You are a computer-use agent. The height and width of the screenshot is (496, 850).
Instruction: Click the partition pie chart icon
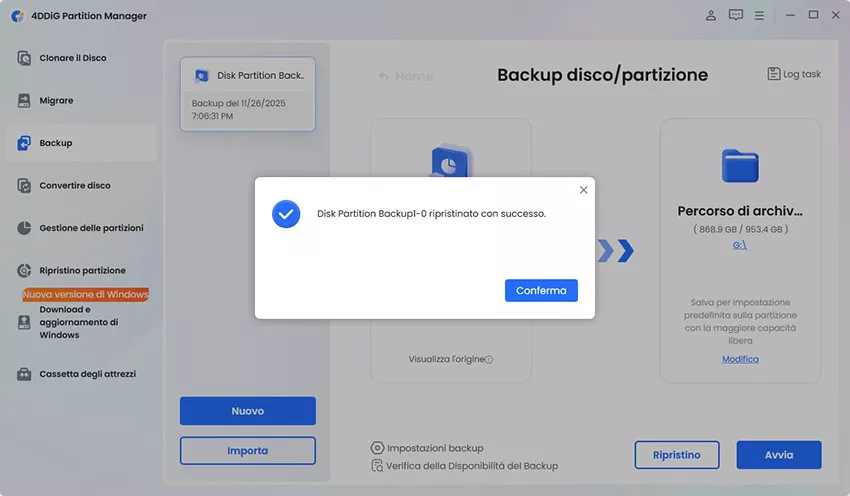click(x=24, y=228)
